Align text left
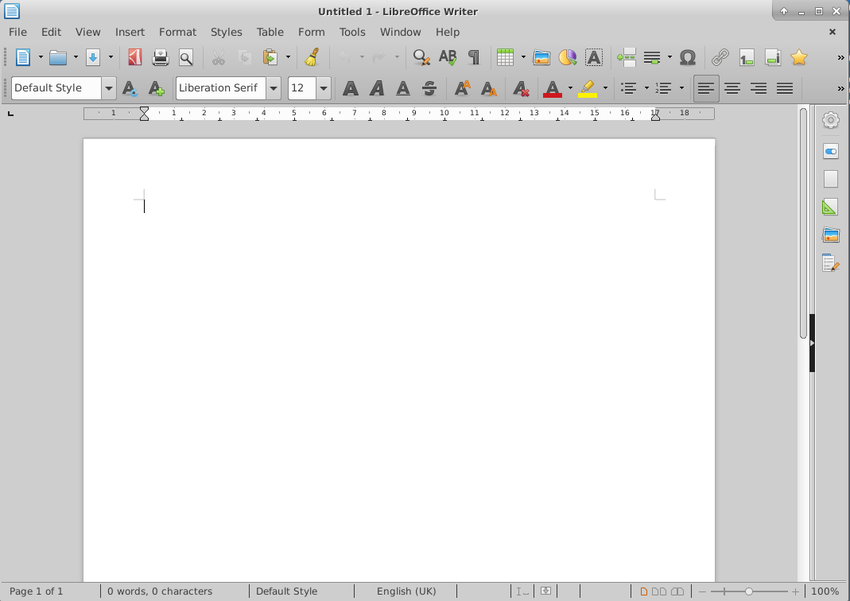The height and width of the screenshot is (601, 850). point(706,88)
